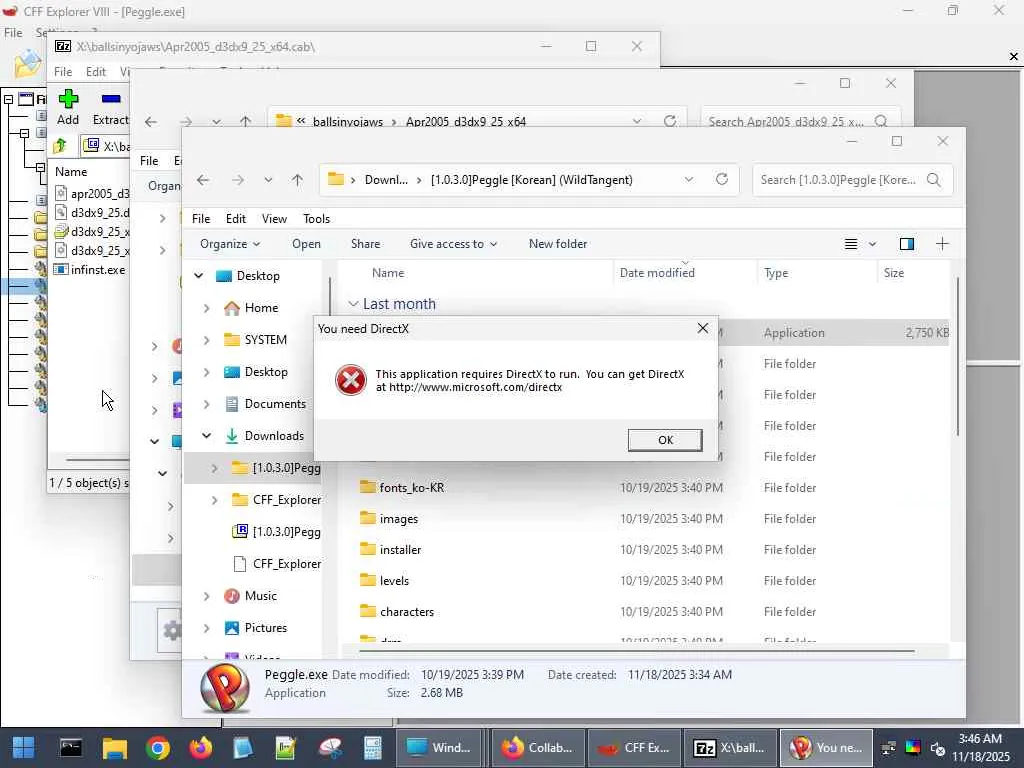
Task: Open the Give access to dropdown
Action: coord(453,244)
